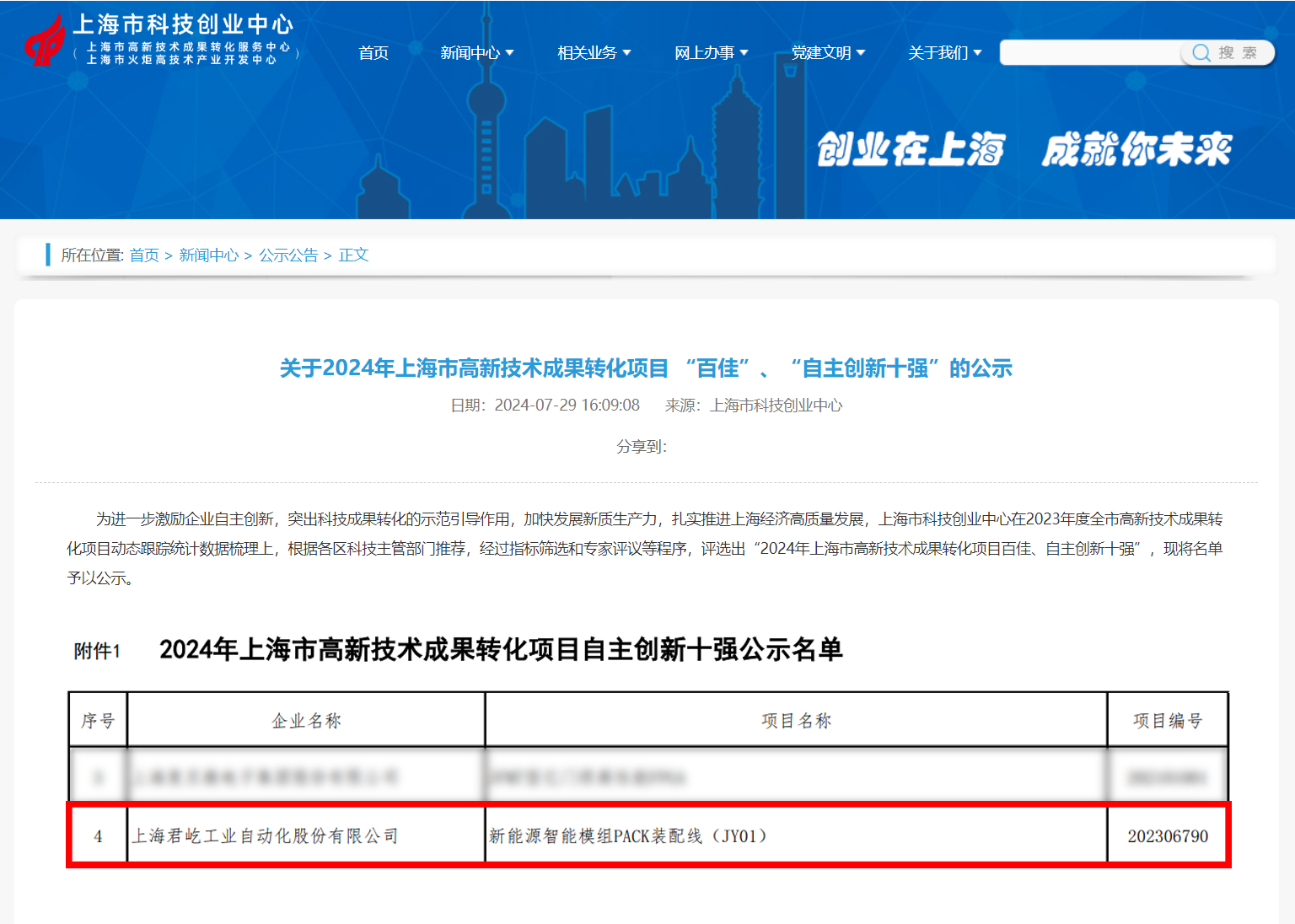Click the red torch logo icon
Image resolution: width=1295 pixels, height=924 pixels.
[x=45, y=41]
